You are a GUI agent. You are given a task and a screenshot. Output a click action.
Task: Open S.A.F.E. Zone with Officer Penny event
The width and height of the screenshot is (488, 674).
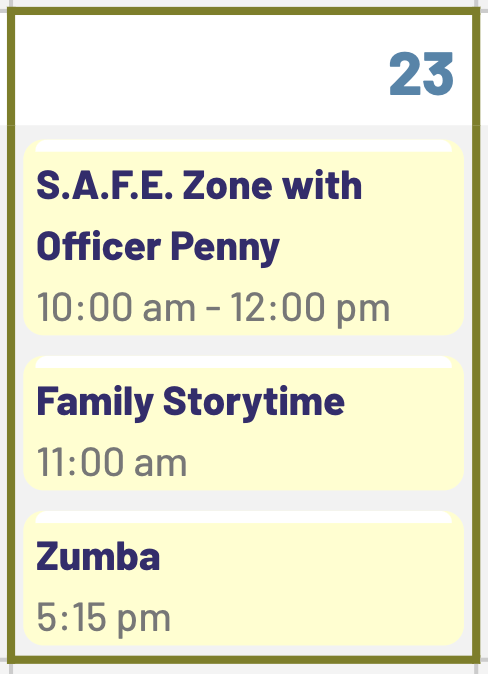pyautogui.click(x=199, y=216)
